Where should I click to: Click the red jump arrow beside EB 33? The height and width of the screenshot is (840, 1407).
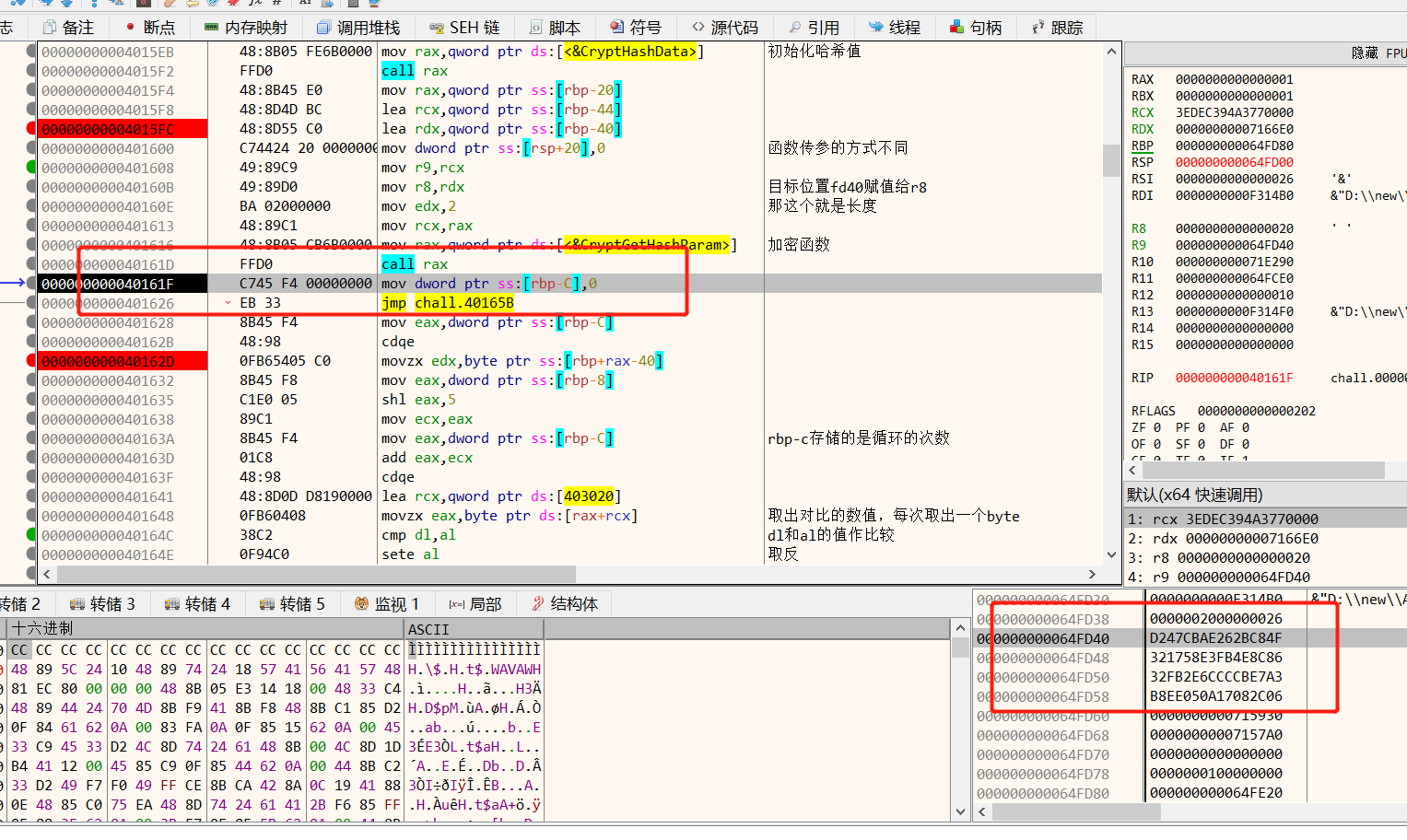coord(228,303)
